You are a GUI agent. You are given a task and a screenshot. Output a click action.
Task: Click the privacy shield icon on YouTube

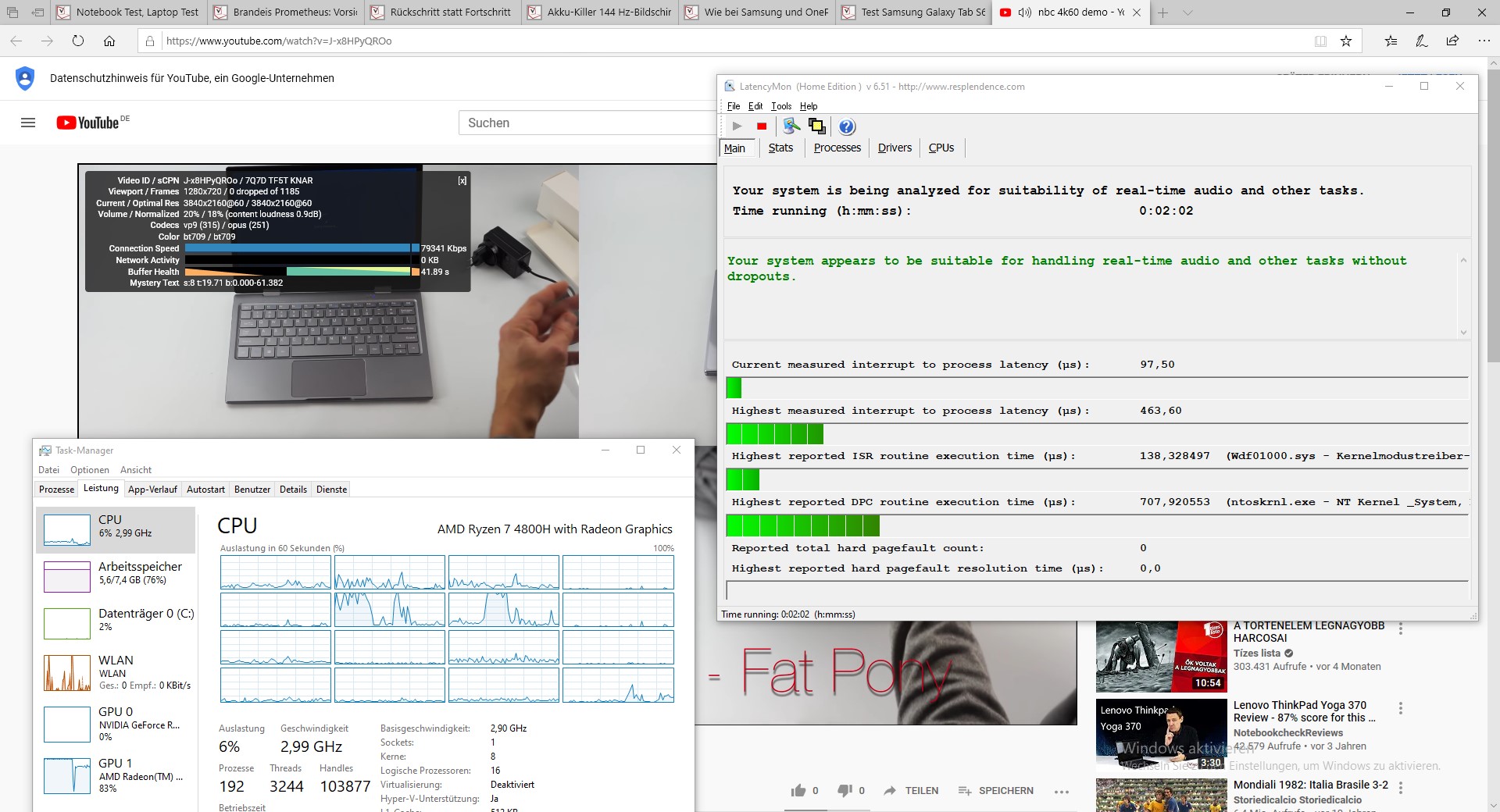[25, 78]
